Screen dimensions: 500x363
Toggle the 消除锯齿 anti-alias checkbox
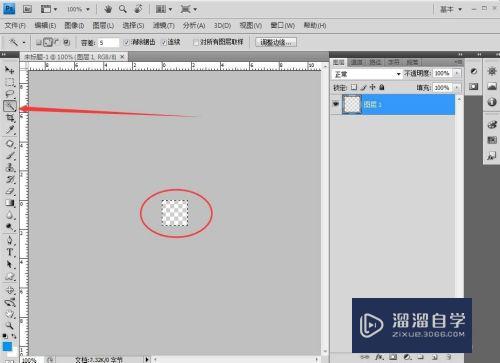[126, 43]
